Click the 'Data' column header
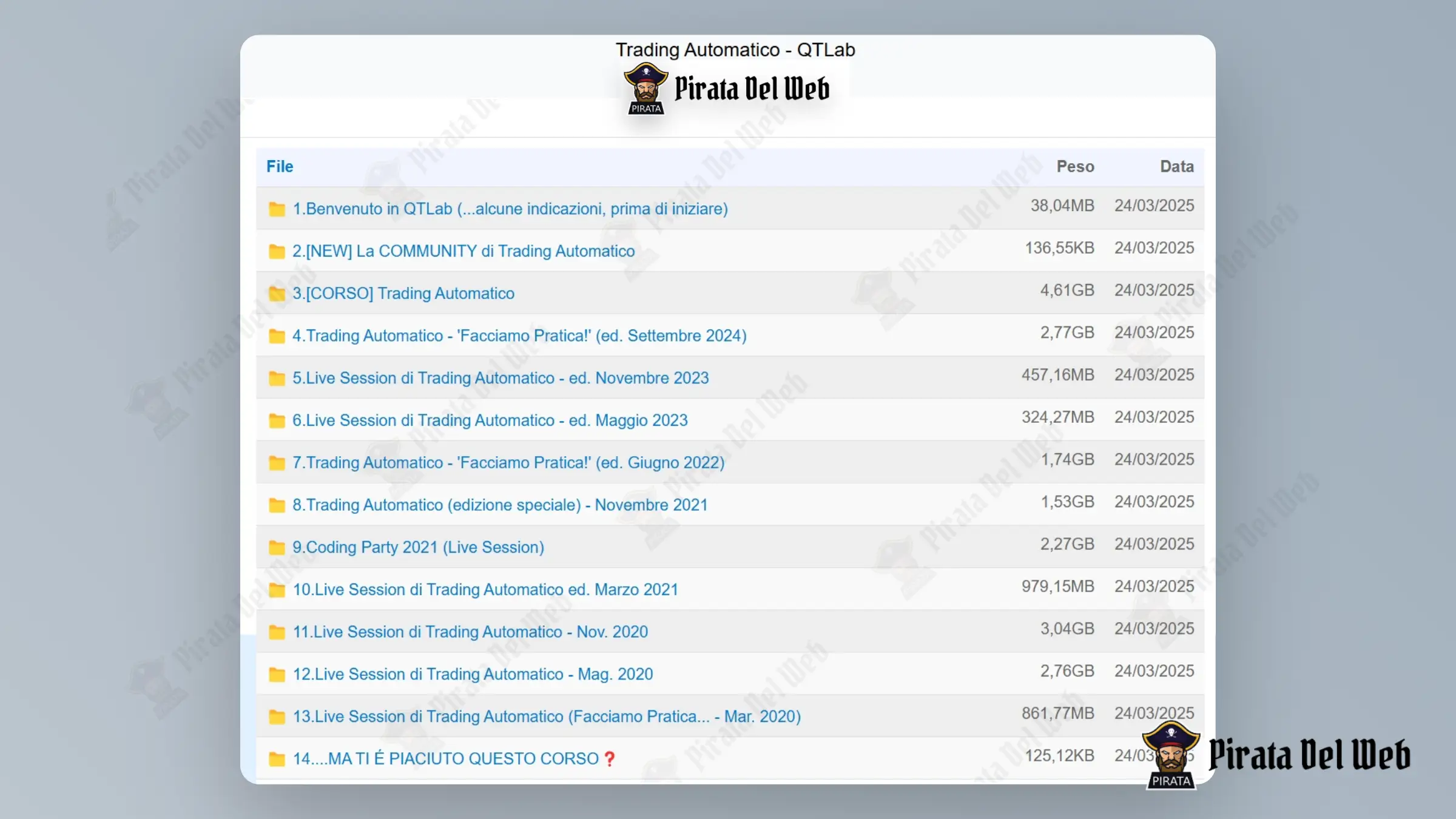Viewport: 1456px width, 819px height. 1177,166
